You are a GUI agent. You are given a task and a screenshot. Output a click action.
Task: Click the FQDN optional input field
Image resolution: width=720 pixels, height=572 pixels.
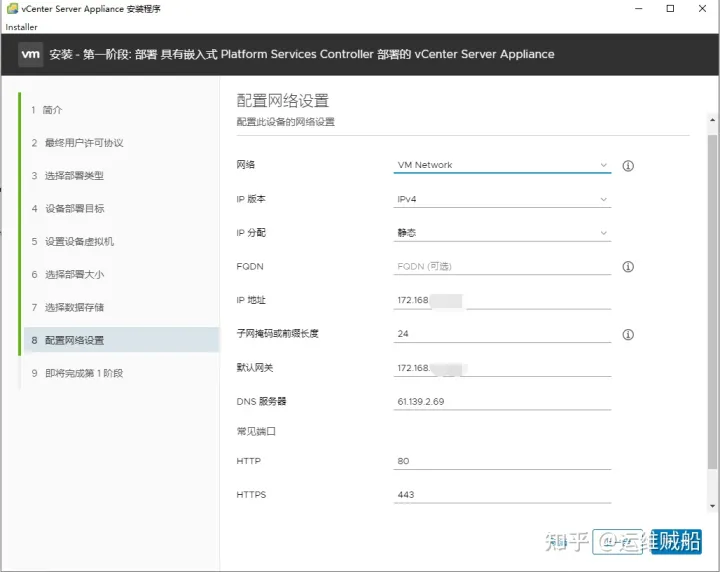(502, 267)
